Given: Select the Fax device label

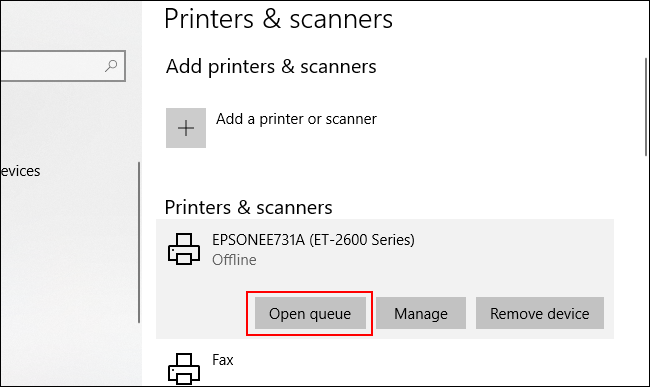Looking at the screenshot, I should 223,360.
